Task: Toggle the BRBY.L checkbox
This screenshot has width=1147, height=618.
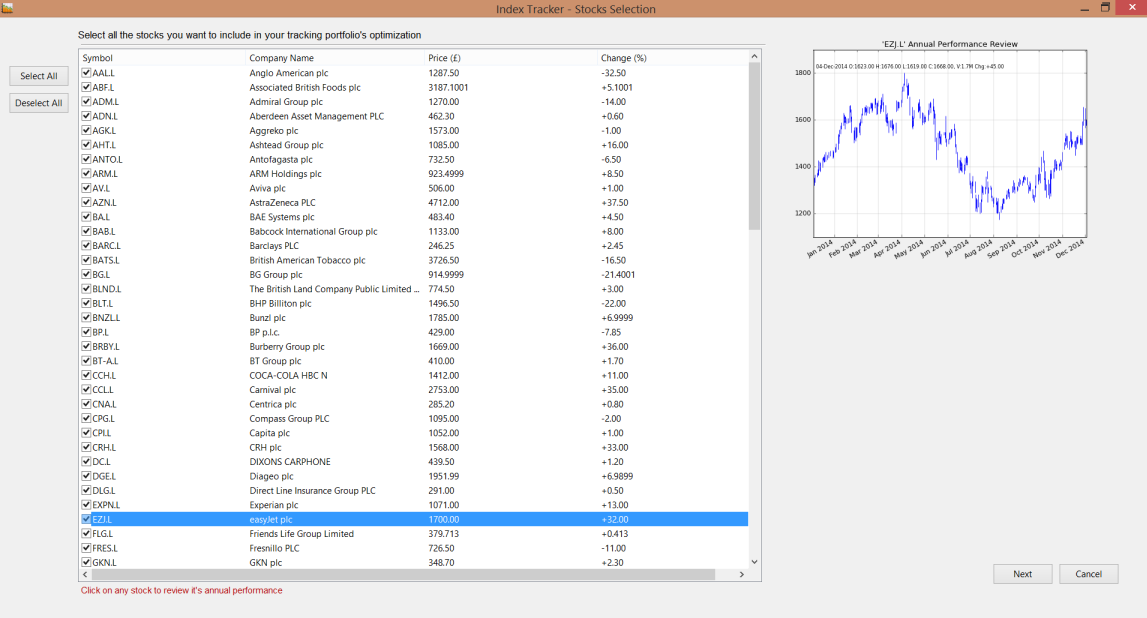Action: tap(86, 347)
